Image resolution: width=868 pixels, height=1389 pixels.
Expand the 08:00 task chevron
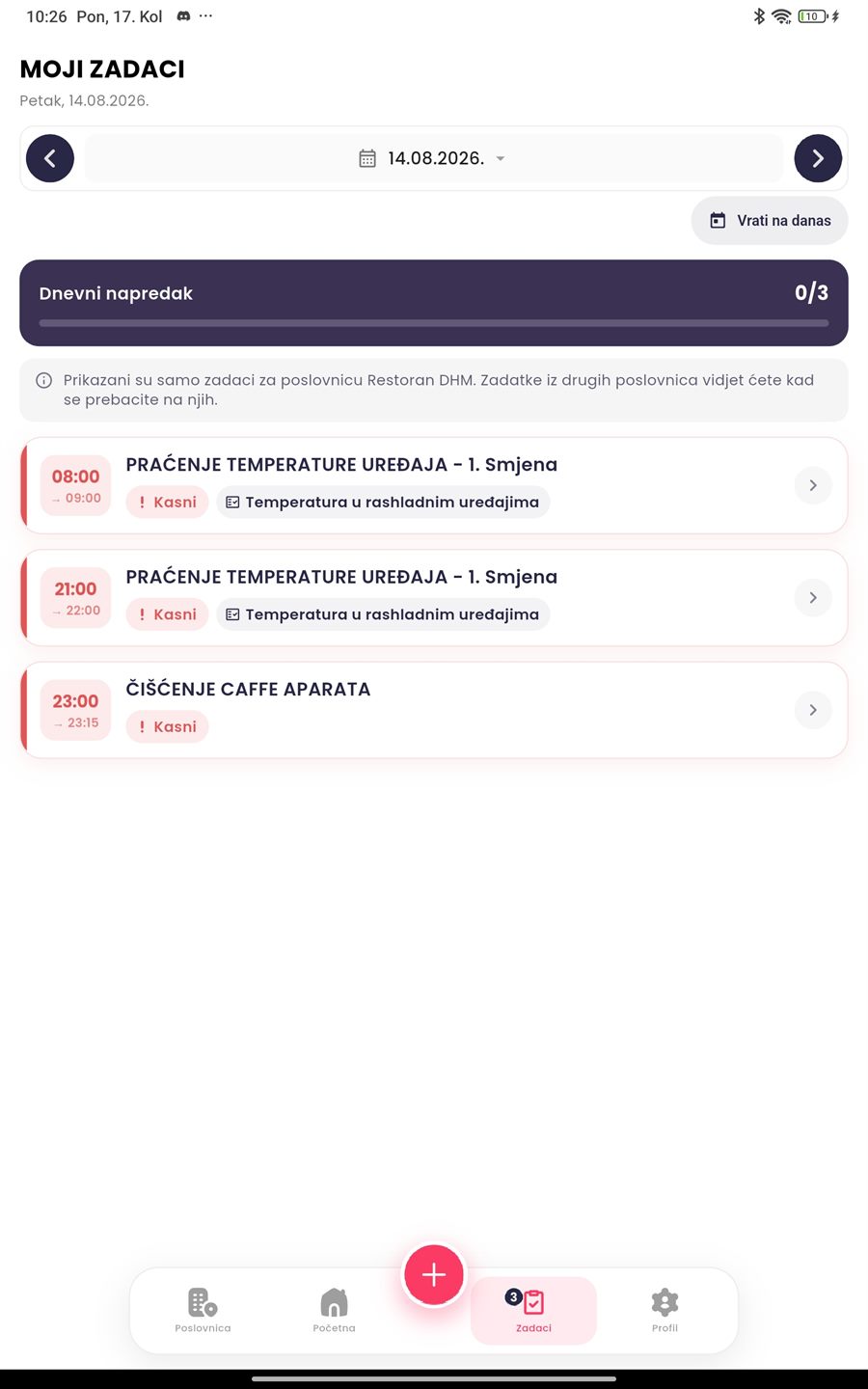click(x=813, y=485)
